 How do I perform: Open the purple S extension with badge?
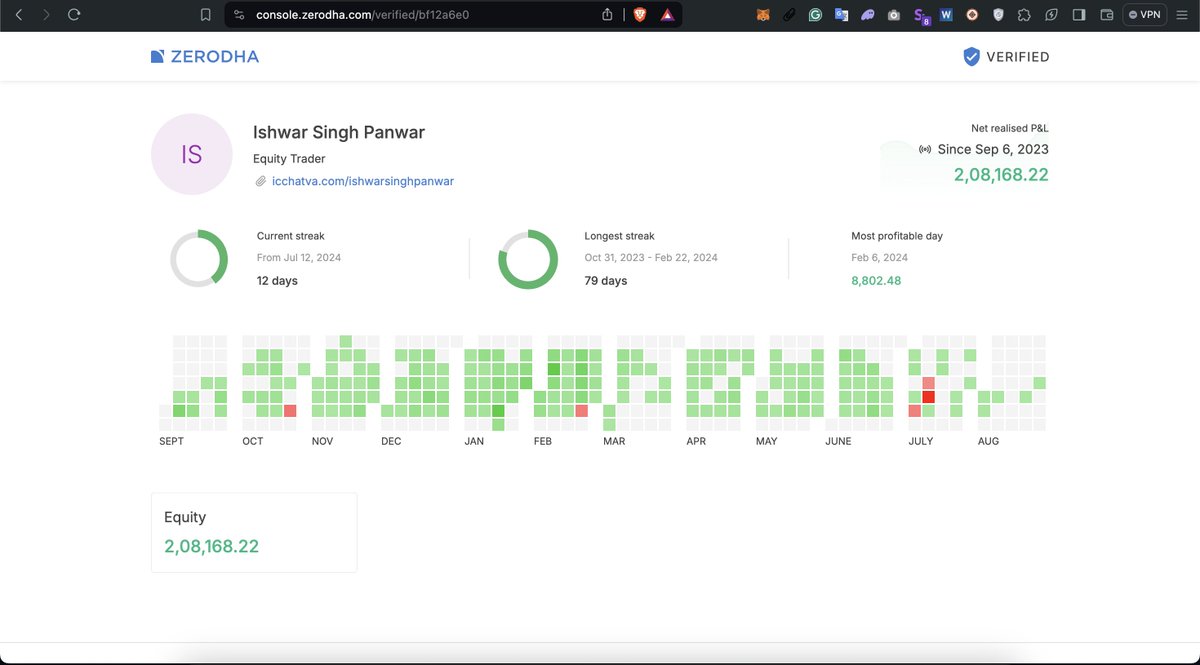920,16
